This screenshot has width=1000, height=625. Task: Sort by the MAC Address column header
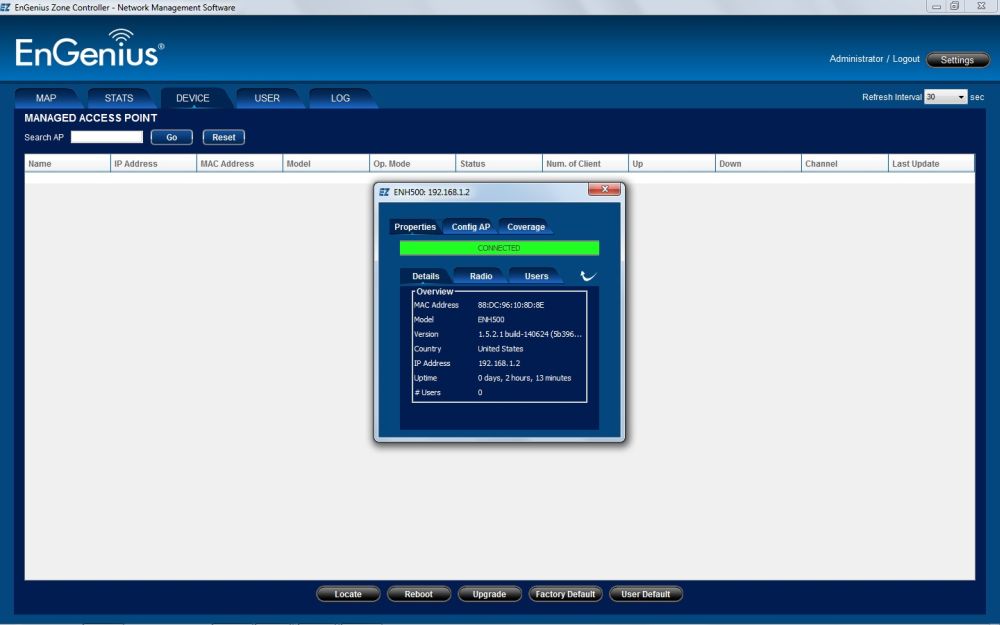(x=240, y=164)
